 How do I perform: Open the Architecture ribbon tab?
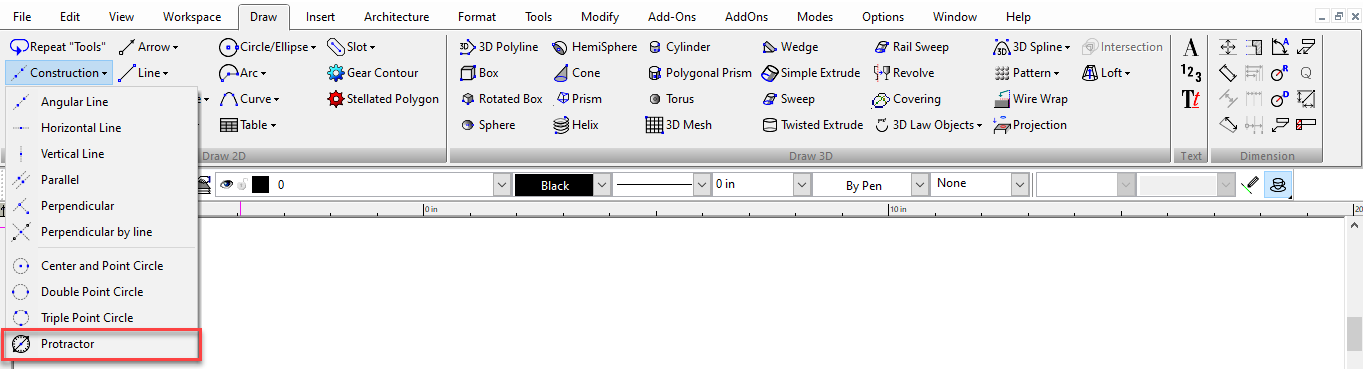pyautogui.click(x=397, y=17)
